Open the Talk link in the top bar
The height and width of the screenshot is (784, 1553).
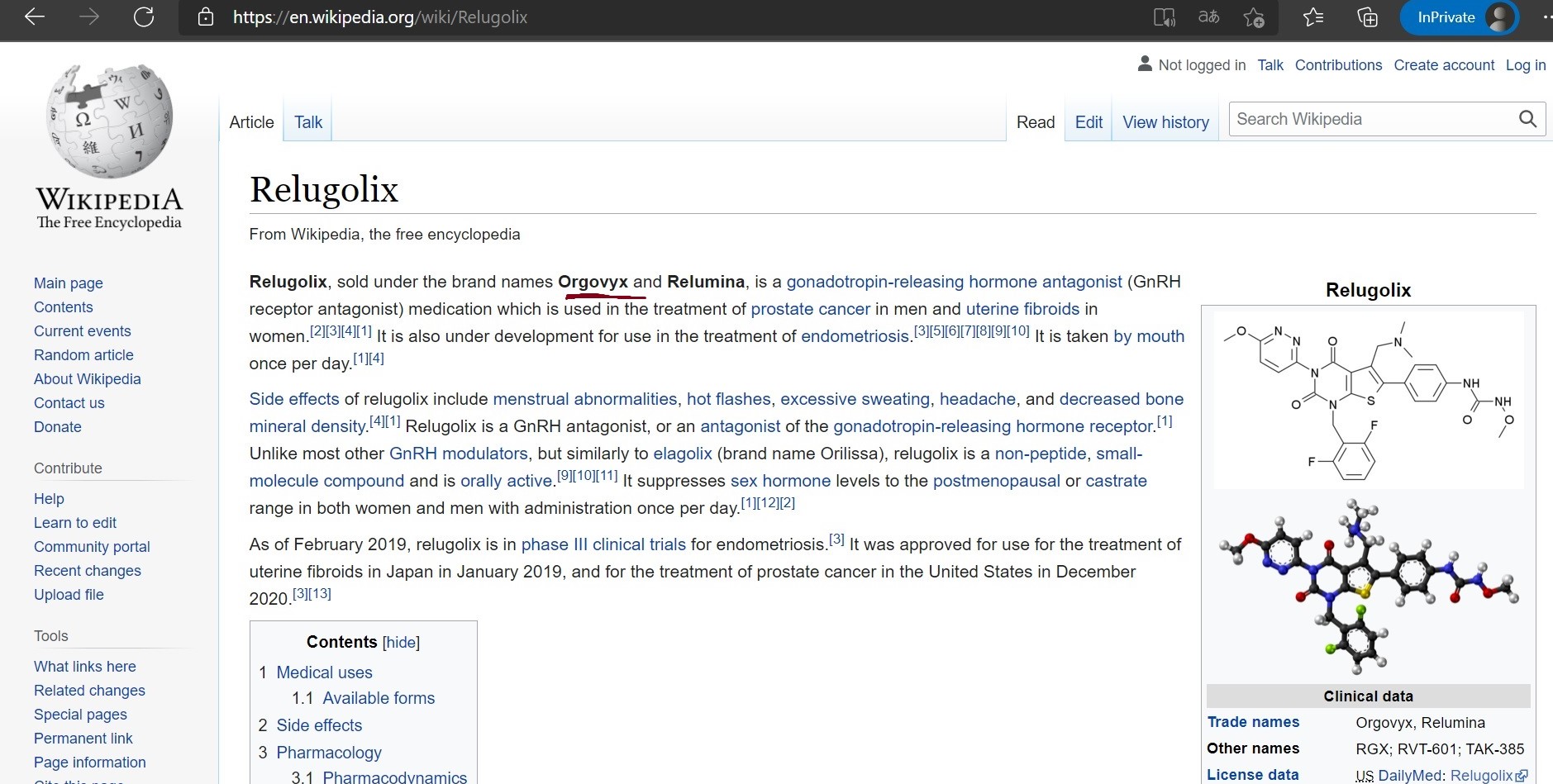click(1270, 65)
